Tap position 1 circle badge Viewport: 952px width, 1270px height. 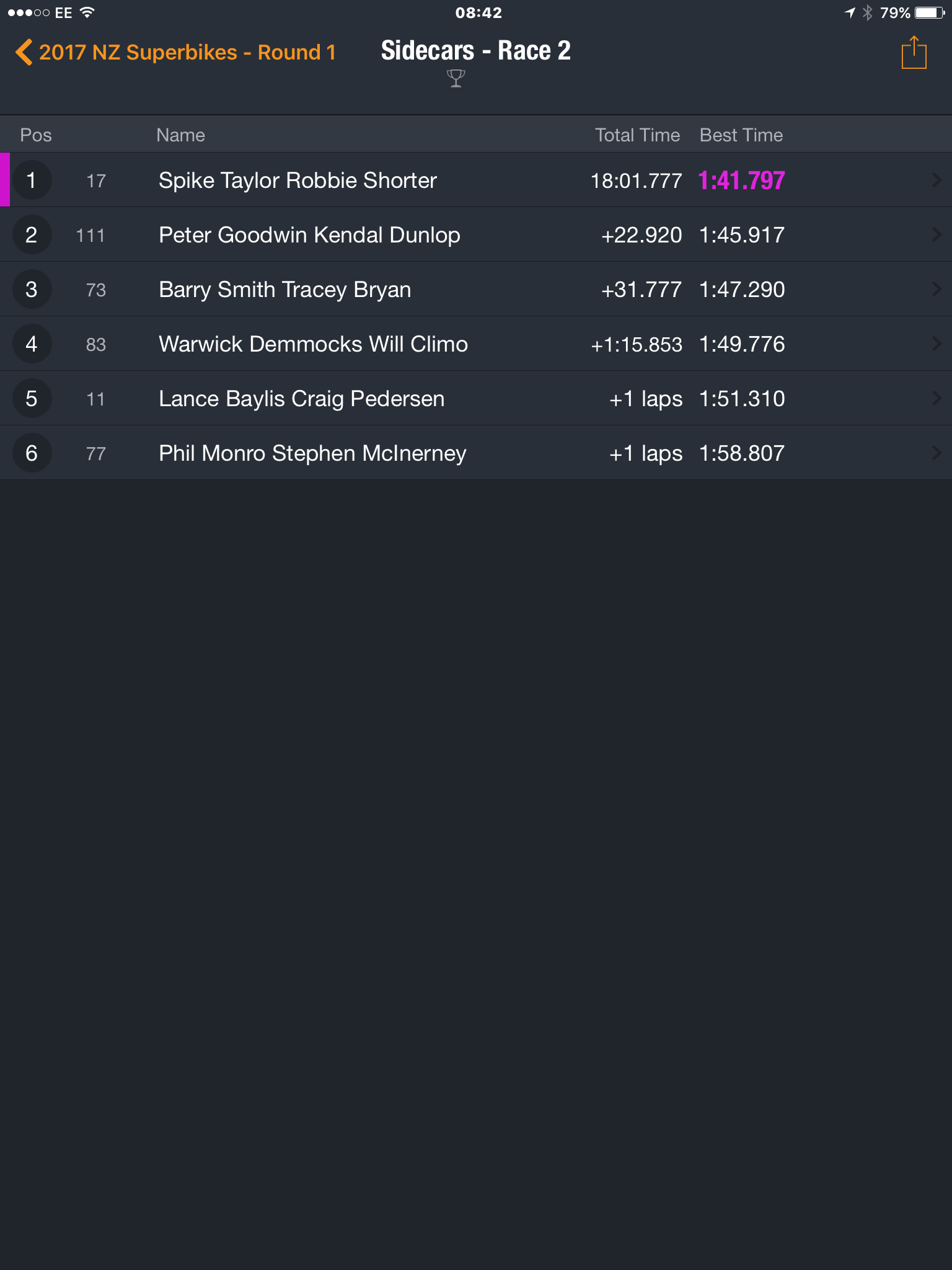coord(31,180)
